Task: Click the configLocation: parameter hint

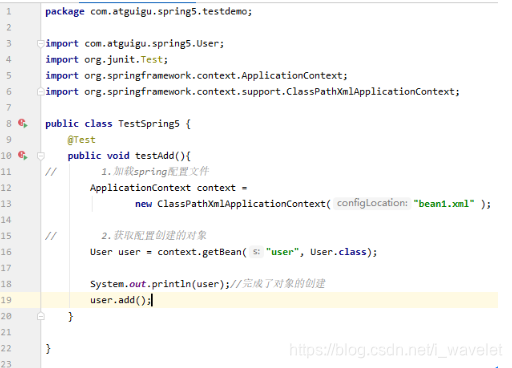Action: (372, 203)
